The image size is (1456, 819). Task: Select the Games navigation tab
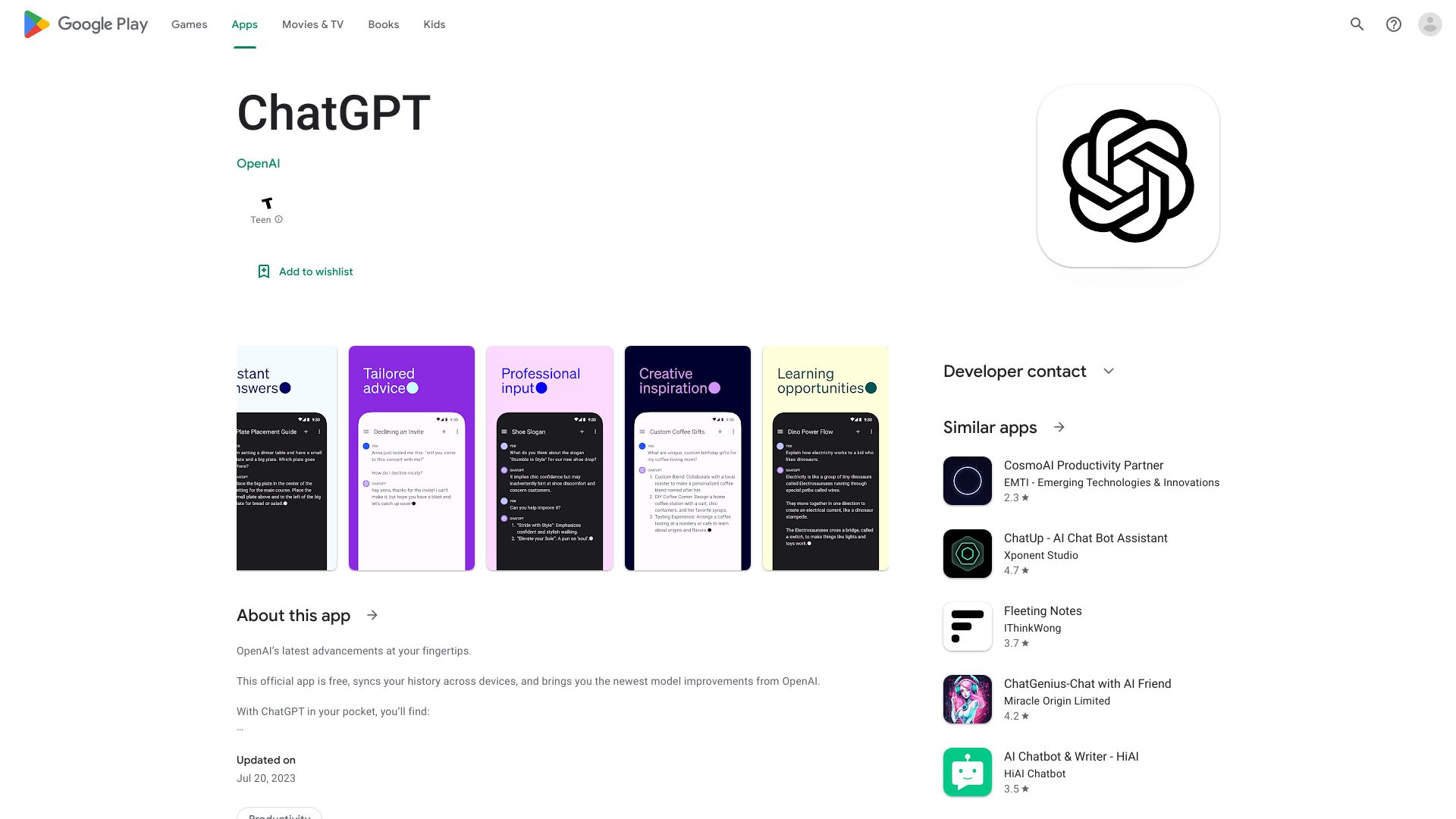coord(188,24)
